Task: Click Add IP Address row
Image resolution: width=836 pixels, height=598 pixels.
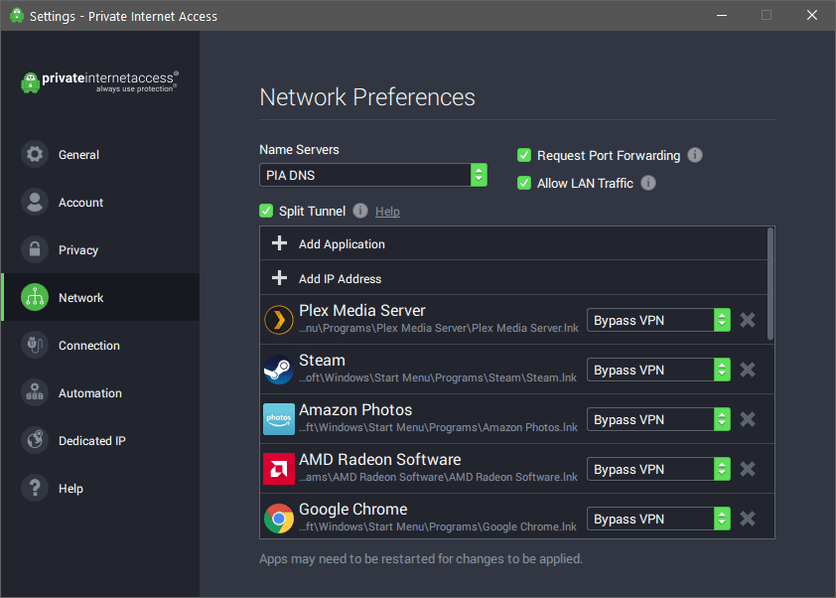Action: pos(340,279)
